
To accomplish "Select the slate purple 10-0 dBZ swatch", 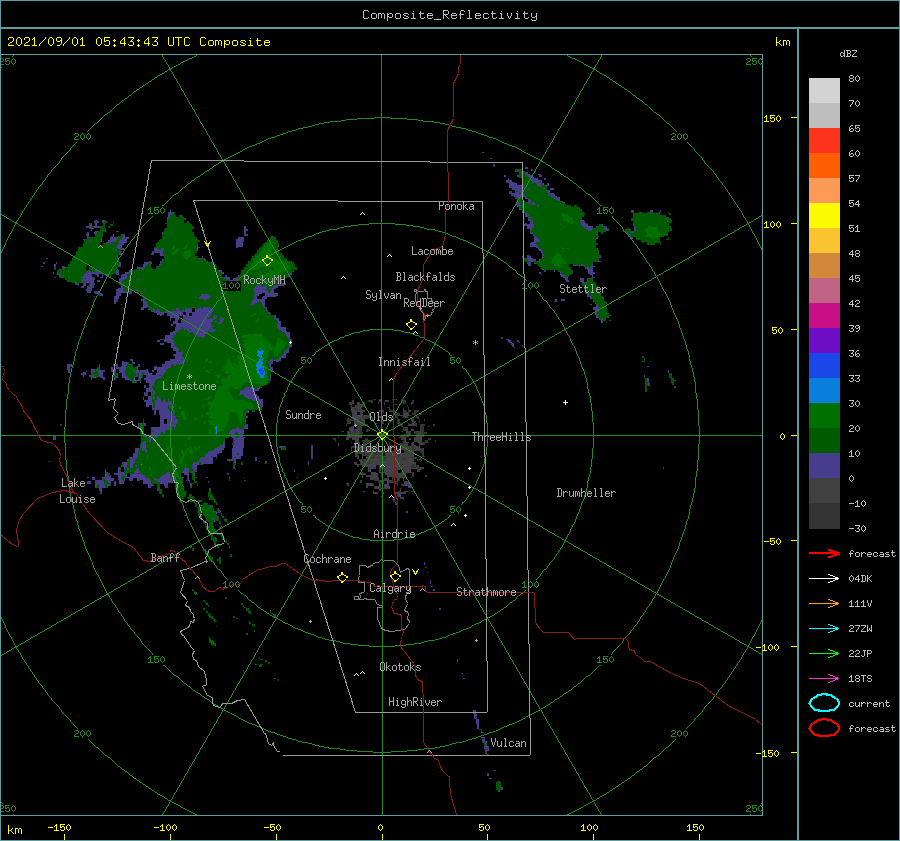I will click(824, 466).
